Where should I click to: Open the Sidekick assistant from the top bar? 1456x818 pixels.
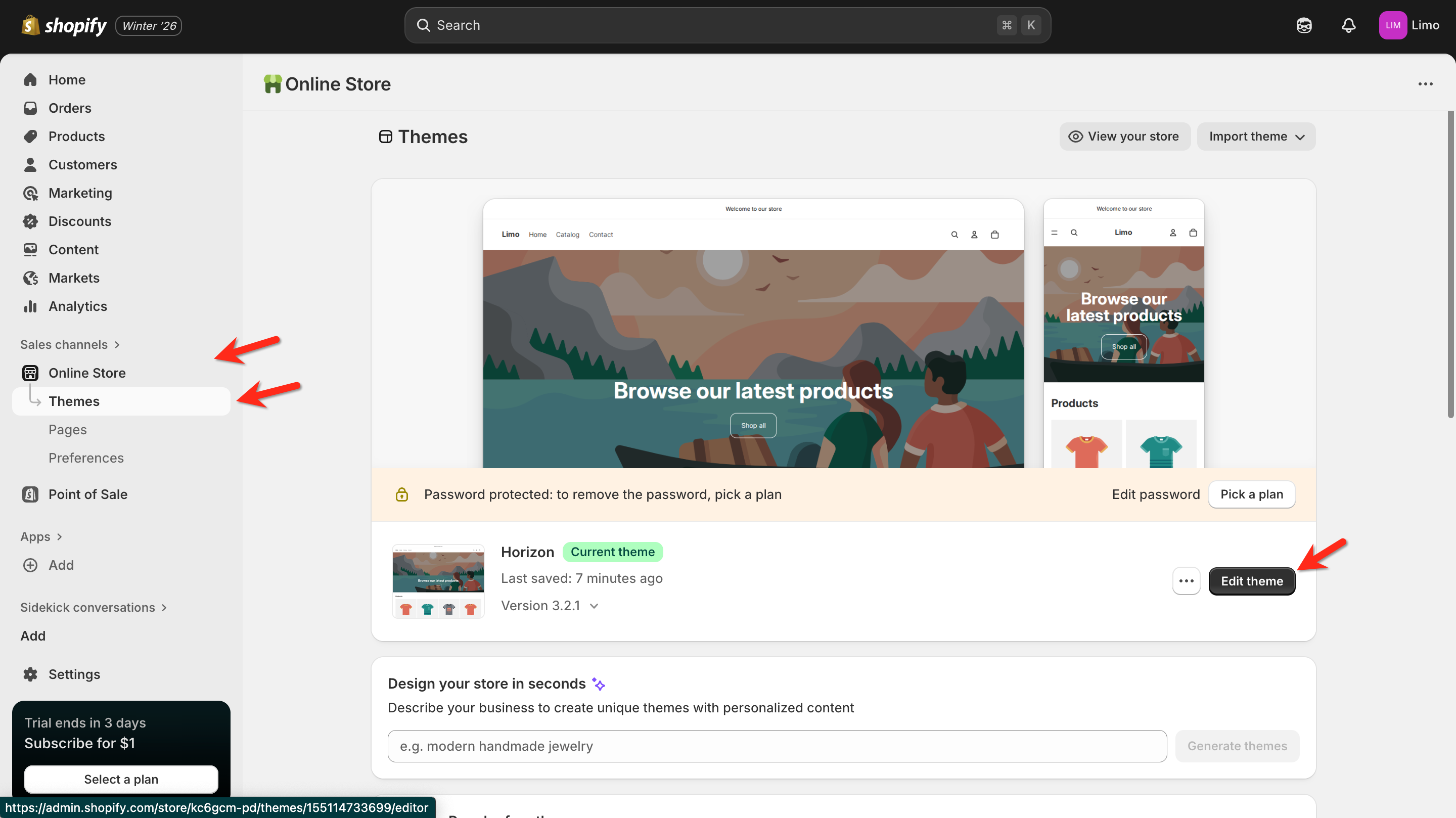pyautogui.click(x=1303, y=25)
